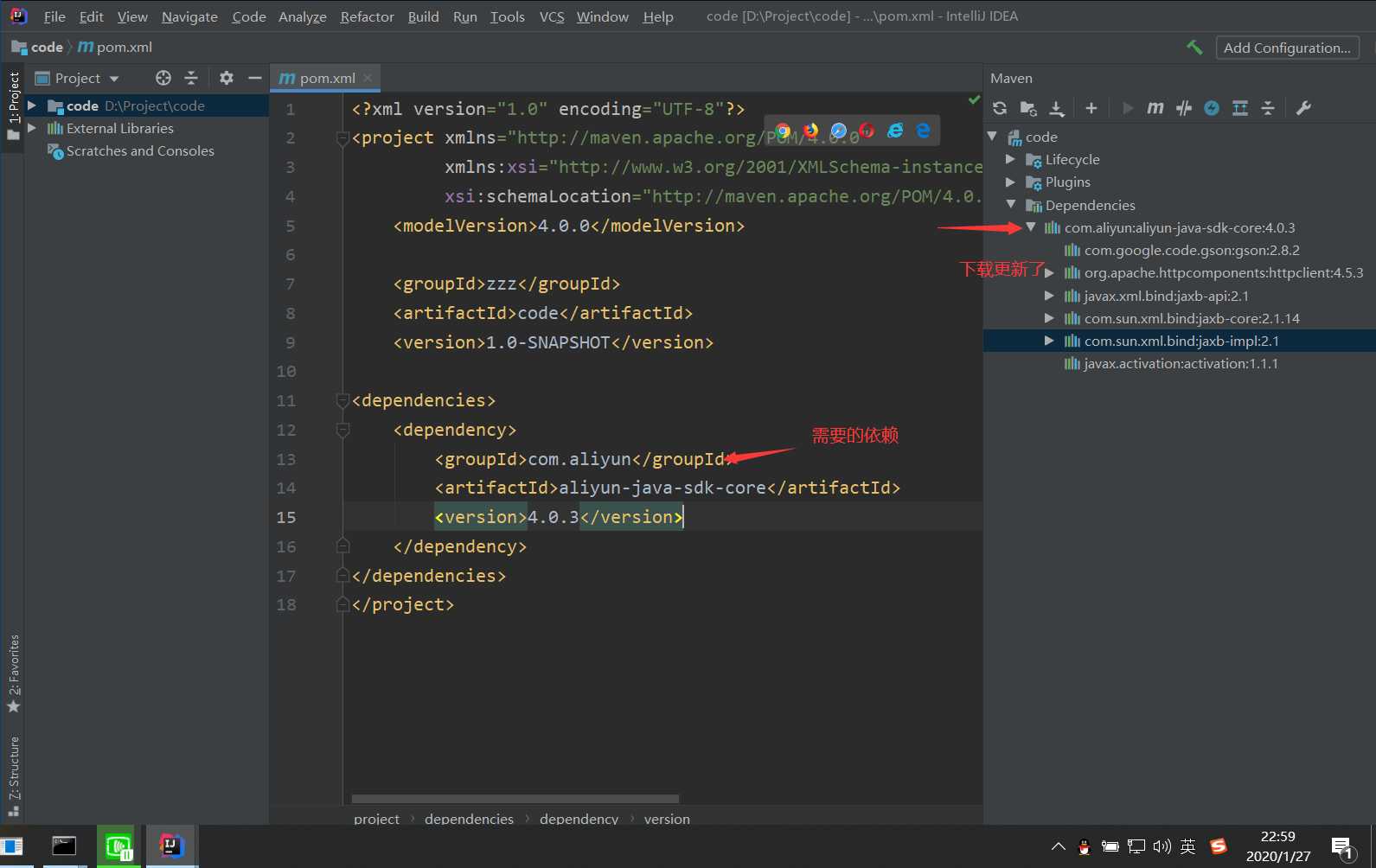Click the Run Maven Build play icon
The image size is (1376, 868).
[x=1128, y=108]
